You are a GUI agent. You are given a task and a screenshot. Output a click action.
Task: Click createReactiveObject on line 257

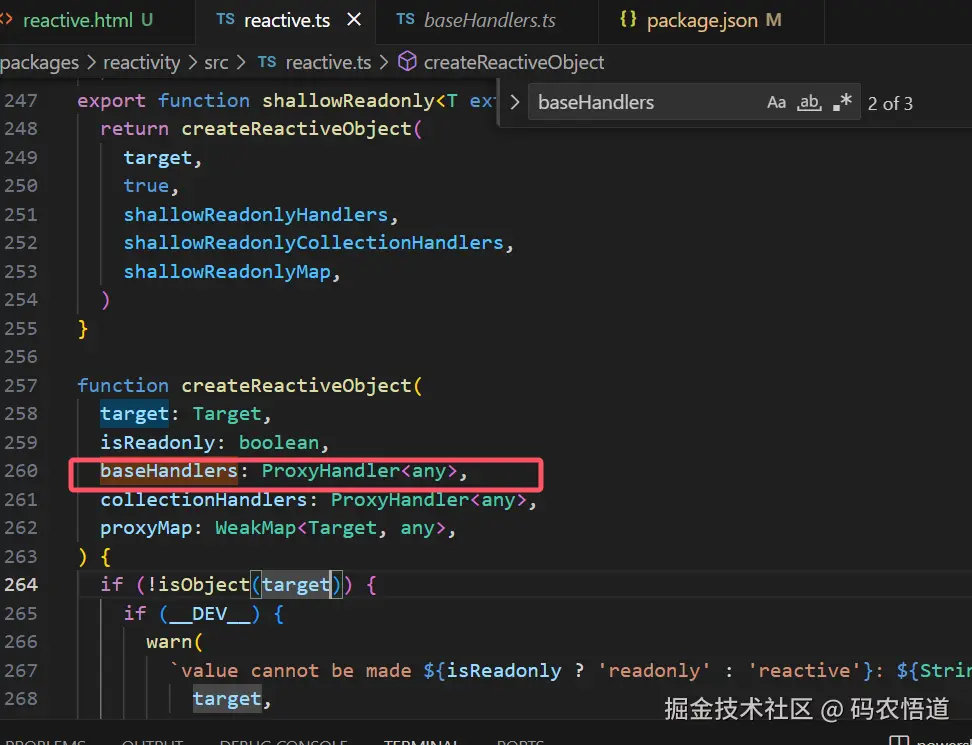pos(296,386)
